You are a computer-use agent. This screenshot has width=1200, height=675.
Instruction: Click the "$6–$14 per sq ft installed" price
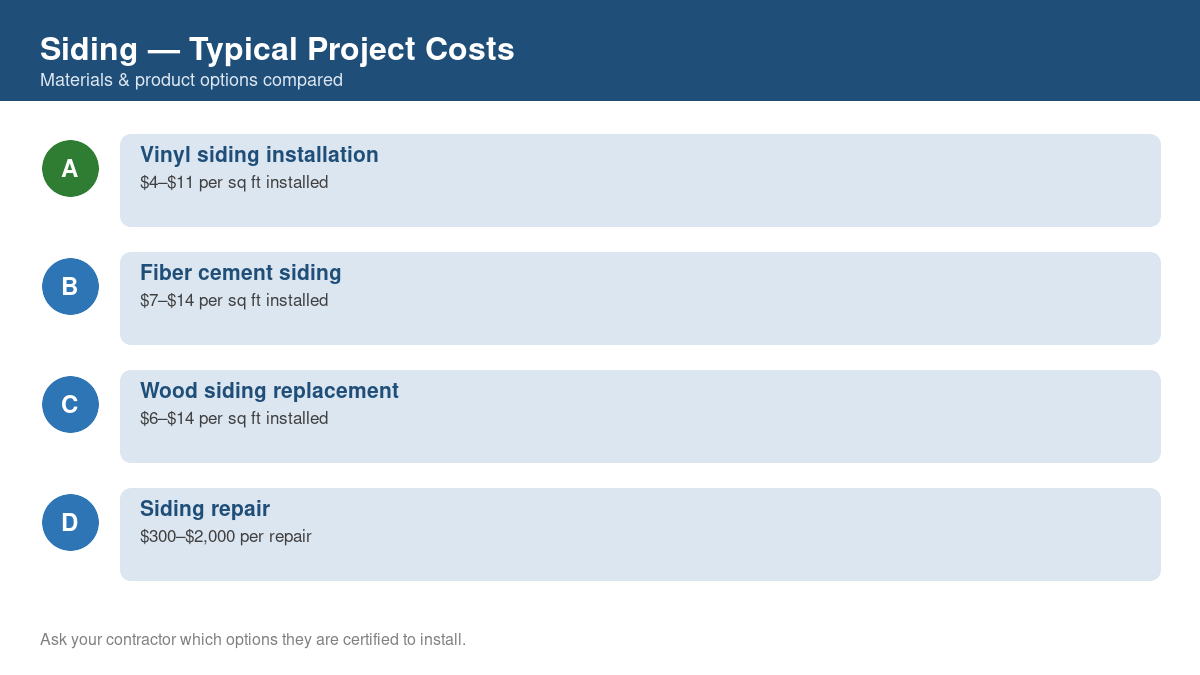tap(234, 419)
